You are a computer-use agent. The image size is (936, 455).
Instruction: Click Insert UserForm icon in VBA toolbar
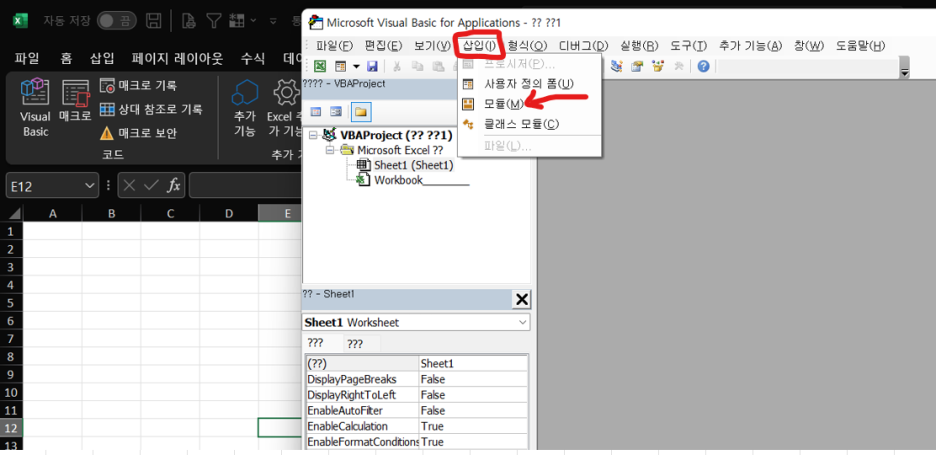tap(341, 66)
